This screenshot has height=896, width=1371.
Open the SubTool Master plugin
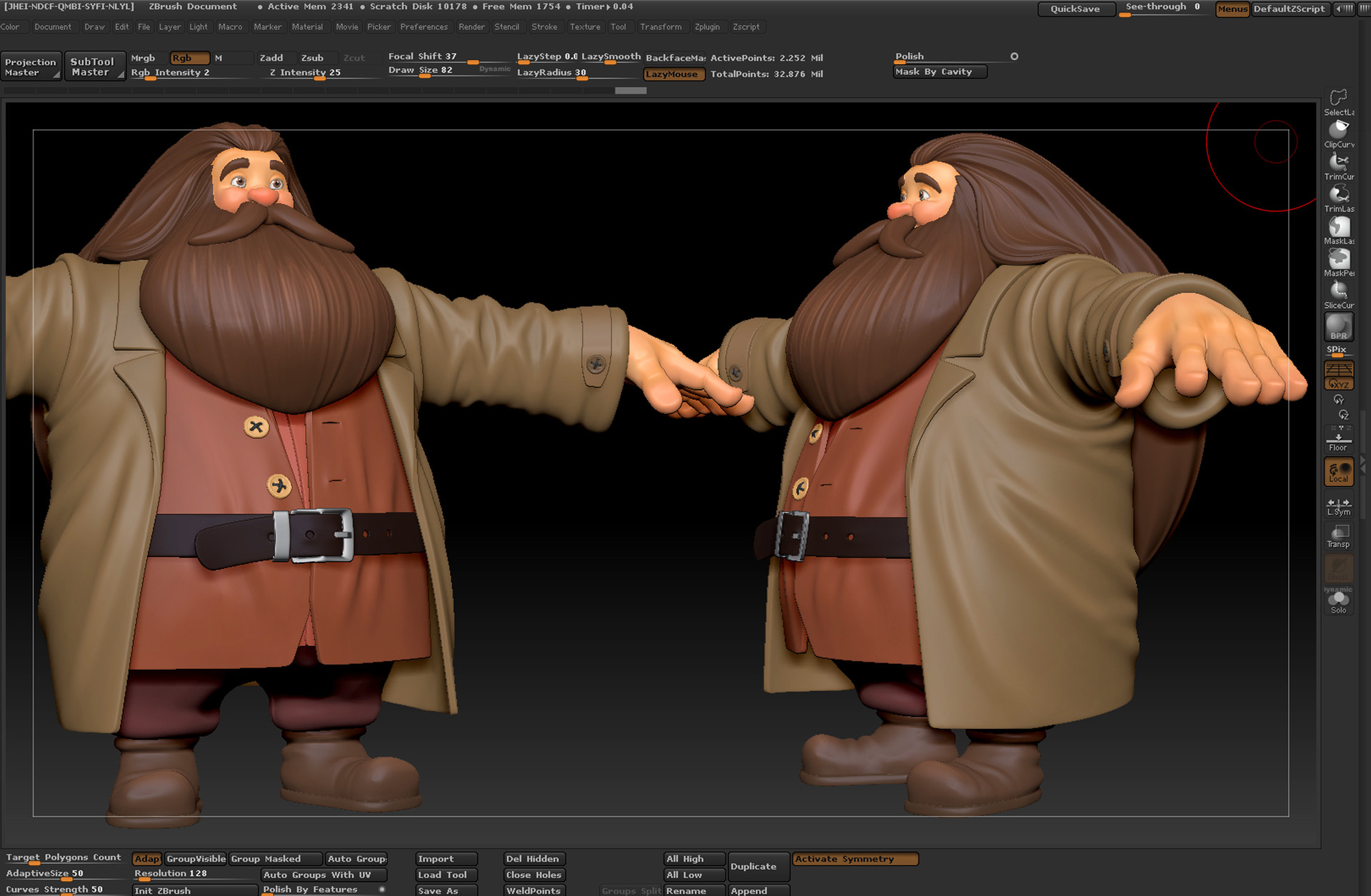95,65
